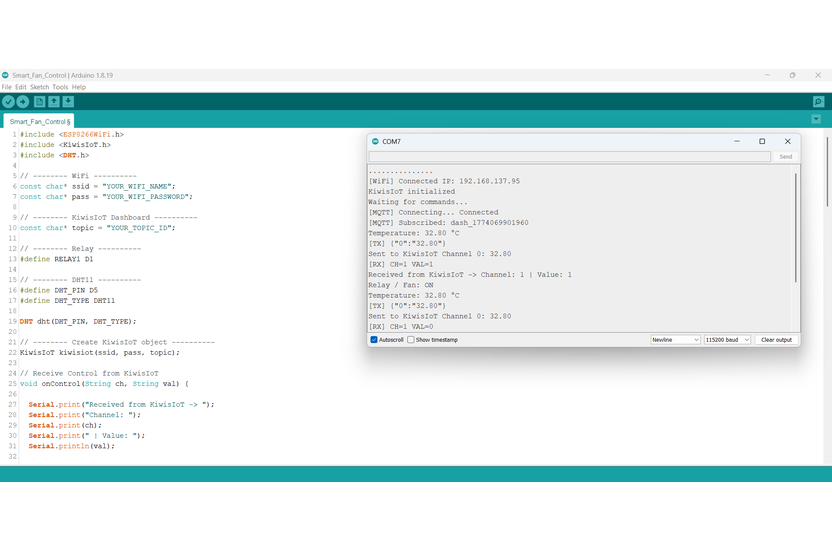Save the sketch with down-arrow icon
832x551 pixels.
pos(68,101)
